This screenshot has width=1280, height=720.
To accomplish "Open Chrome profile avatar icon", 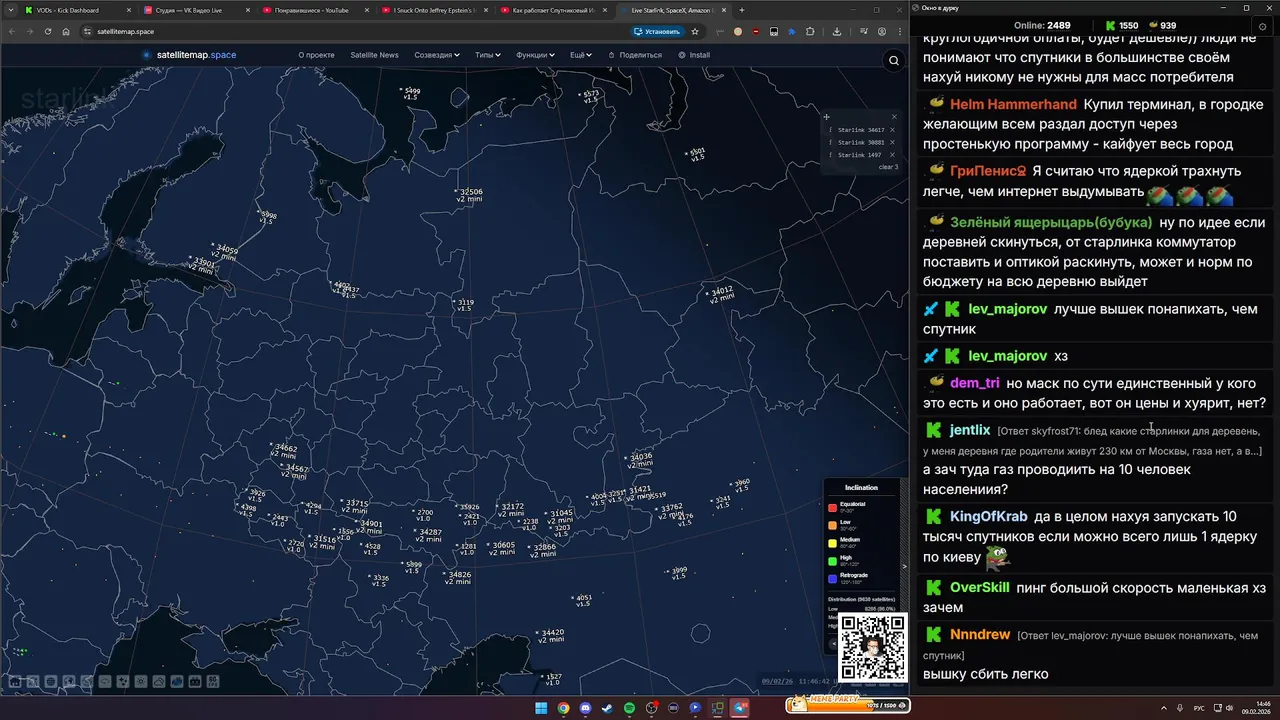I will point(883,31).
